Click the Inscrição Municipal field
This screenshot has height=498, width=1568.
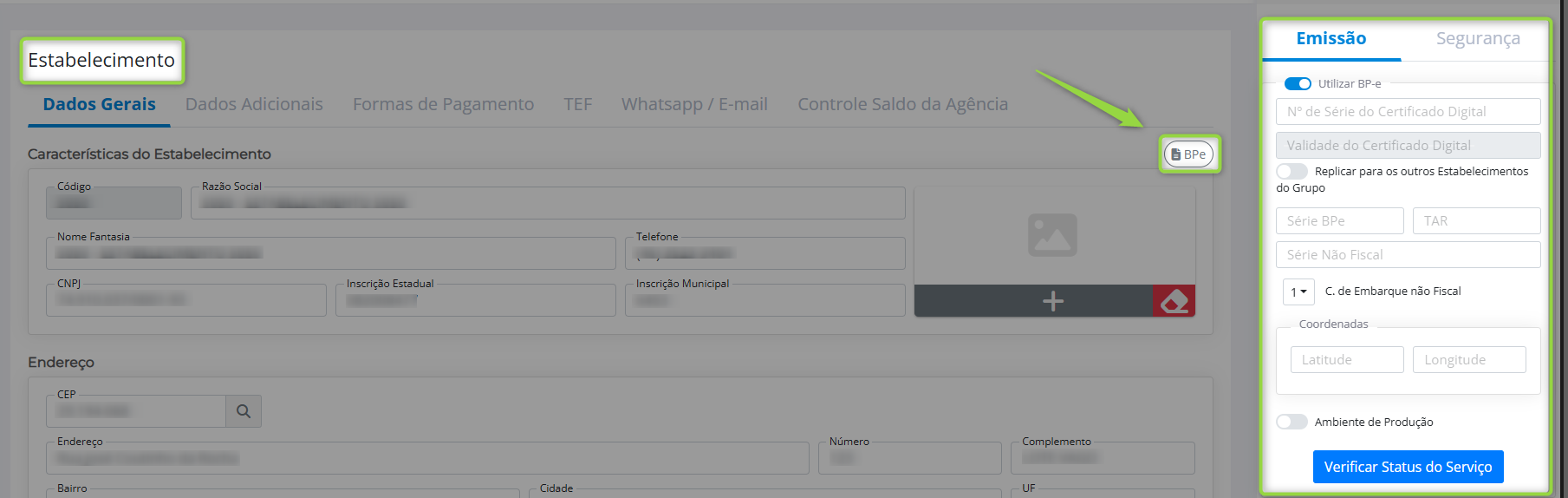click(x=764, y=300)
